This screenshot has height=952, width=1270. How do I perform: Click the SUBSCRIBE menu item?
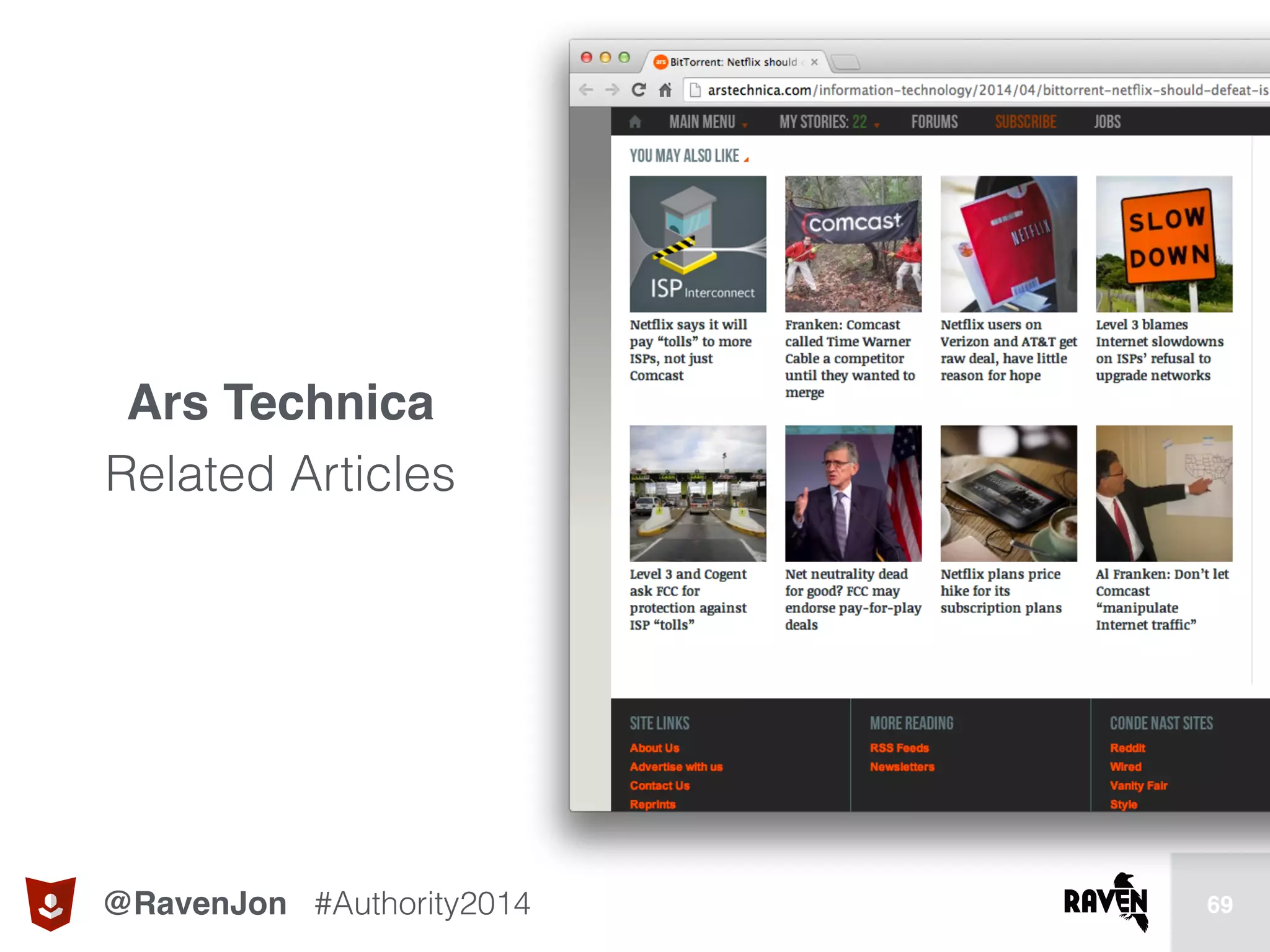click(1026, 122)
